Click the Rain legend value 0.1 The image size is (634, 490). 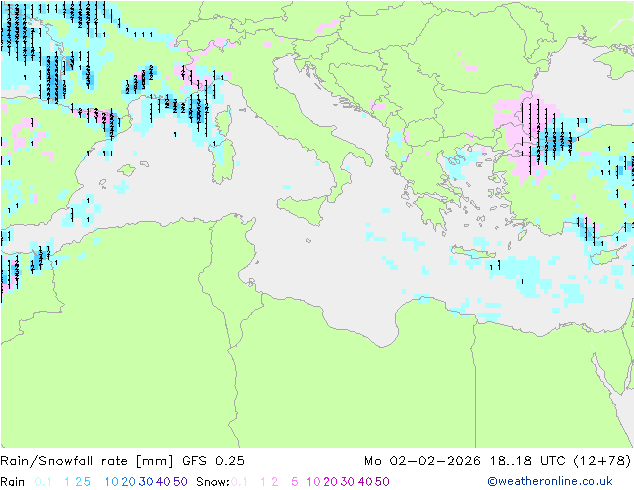click(x=43, y=482)
